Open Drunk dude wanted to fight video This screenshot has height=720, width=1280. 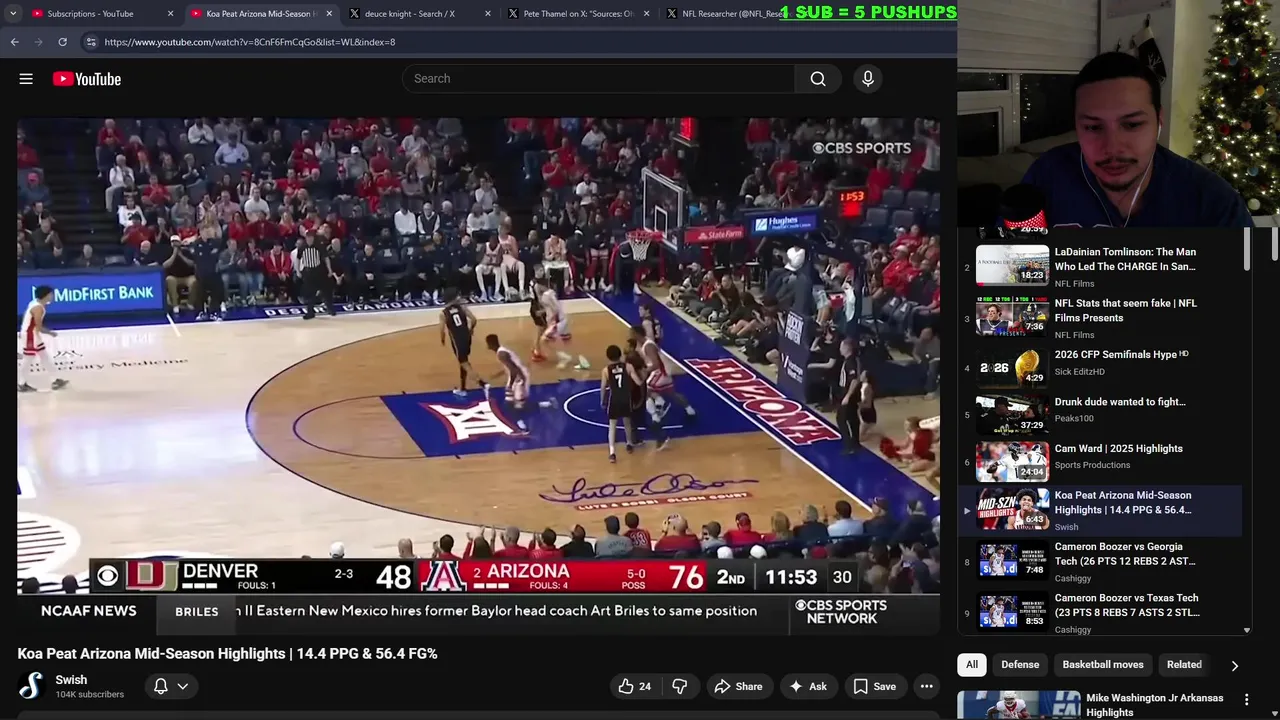1120,402
